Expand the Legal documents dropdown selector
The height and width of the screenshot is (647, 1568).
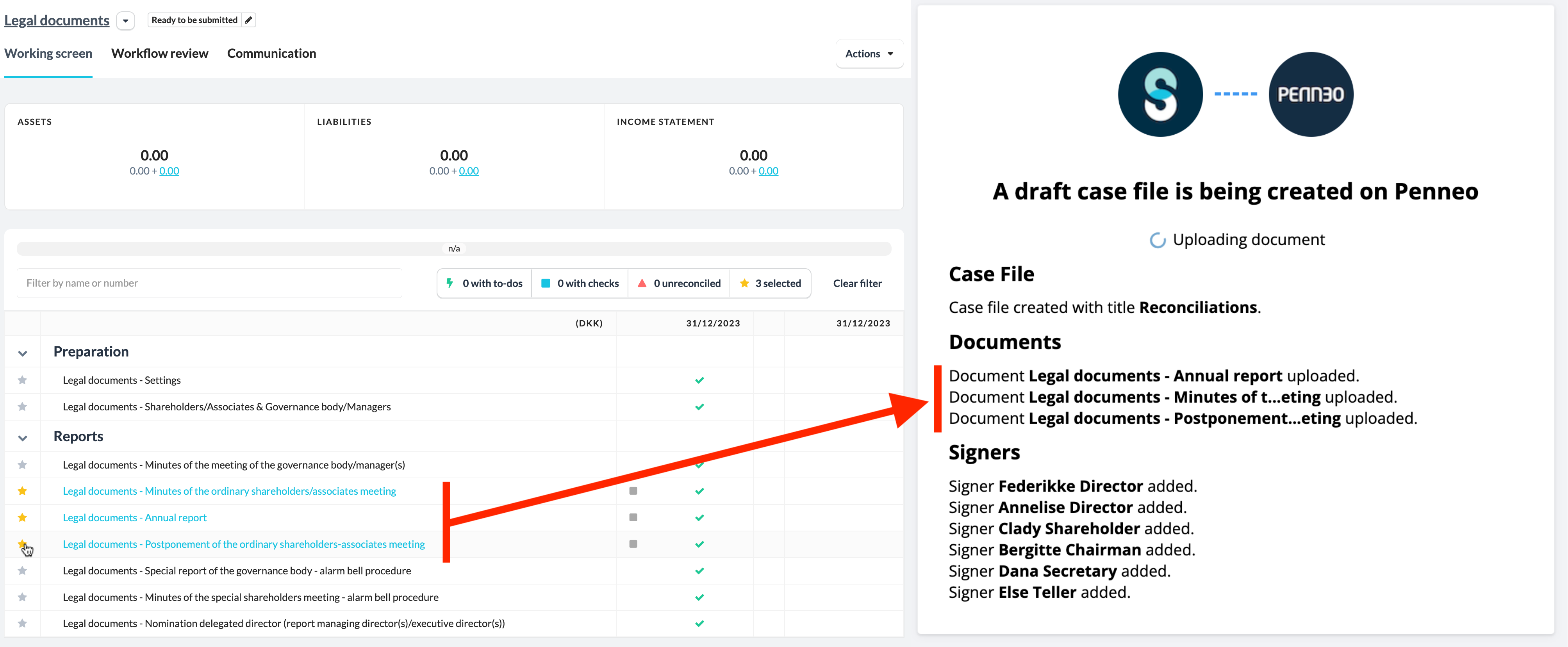point(125,20)
